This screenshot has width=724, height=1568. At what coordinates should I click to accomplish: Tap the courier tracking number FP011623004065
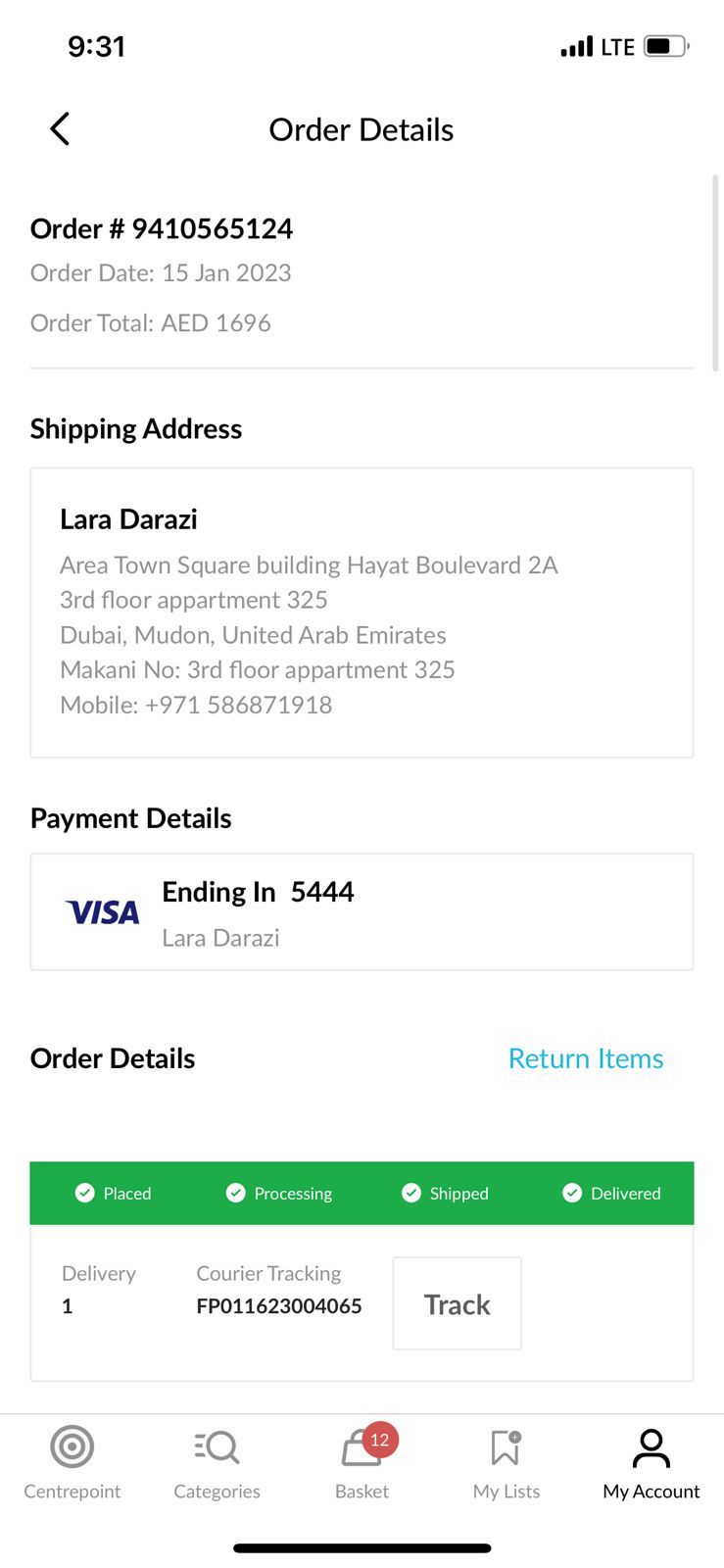[x=279, y=1306]
